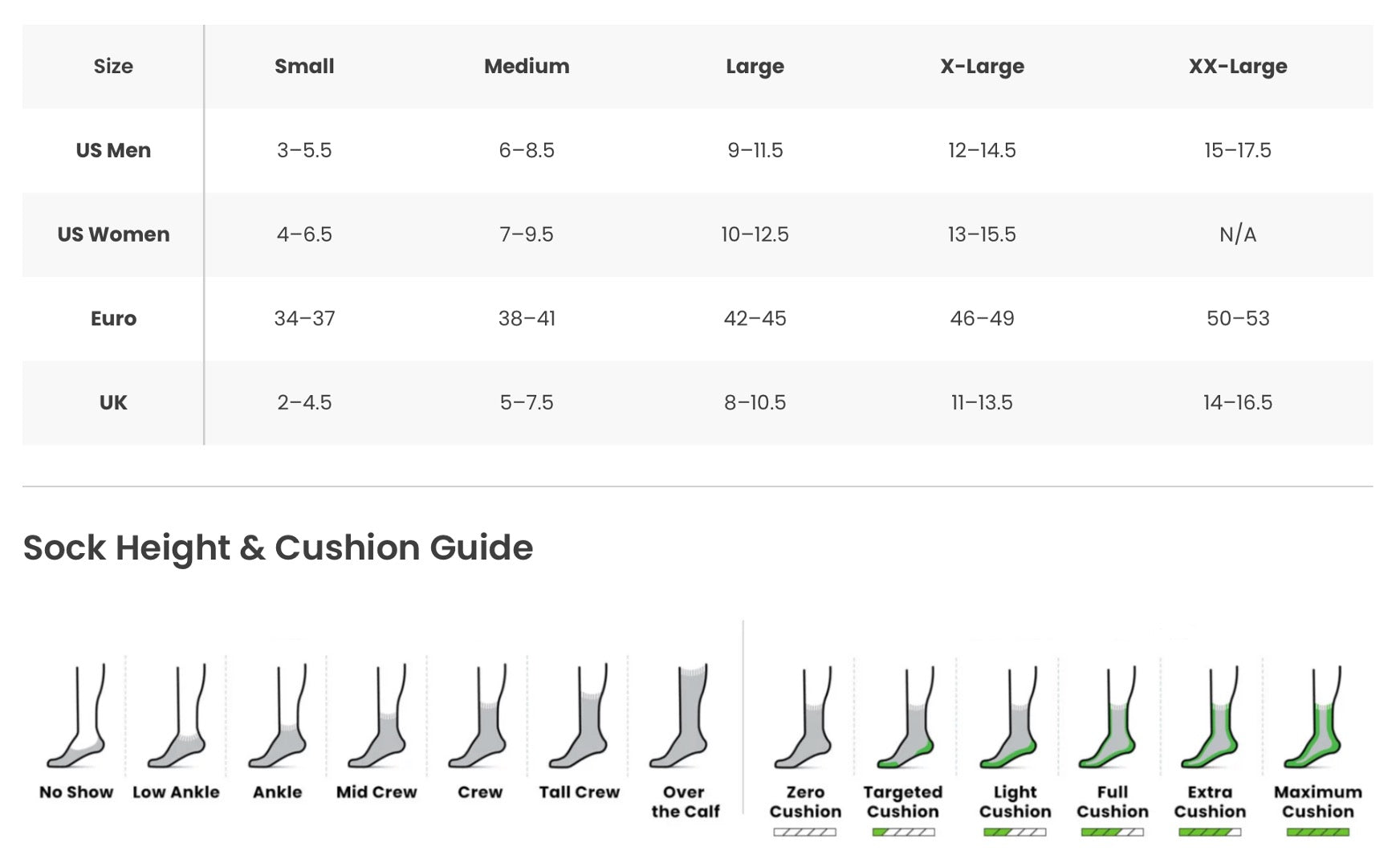This screenshot has width=1400, height=867.
Task: Click the Zero Cushion level bar
Action: (x=805, y=832)
